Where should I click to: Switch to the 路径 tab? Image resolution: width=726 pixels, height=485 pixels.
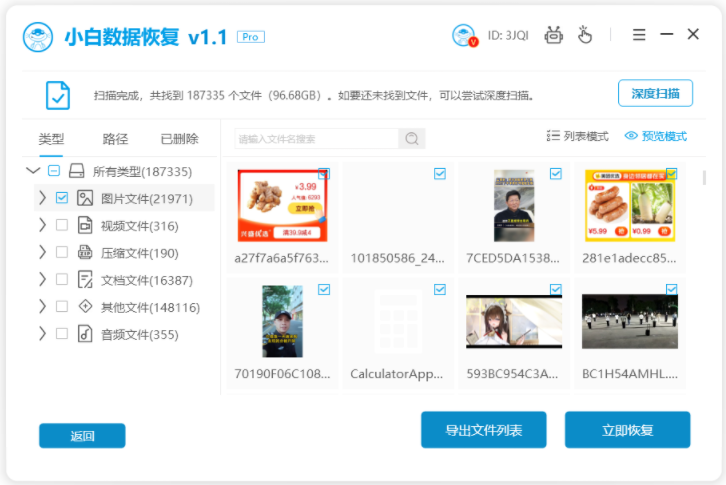[x=115, y=139]
